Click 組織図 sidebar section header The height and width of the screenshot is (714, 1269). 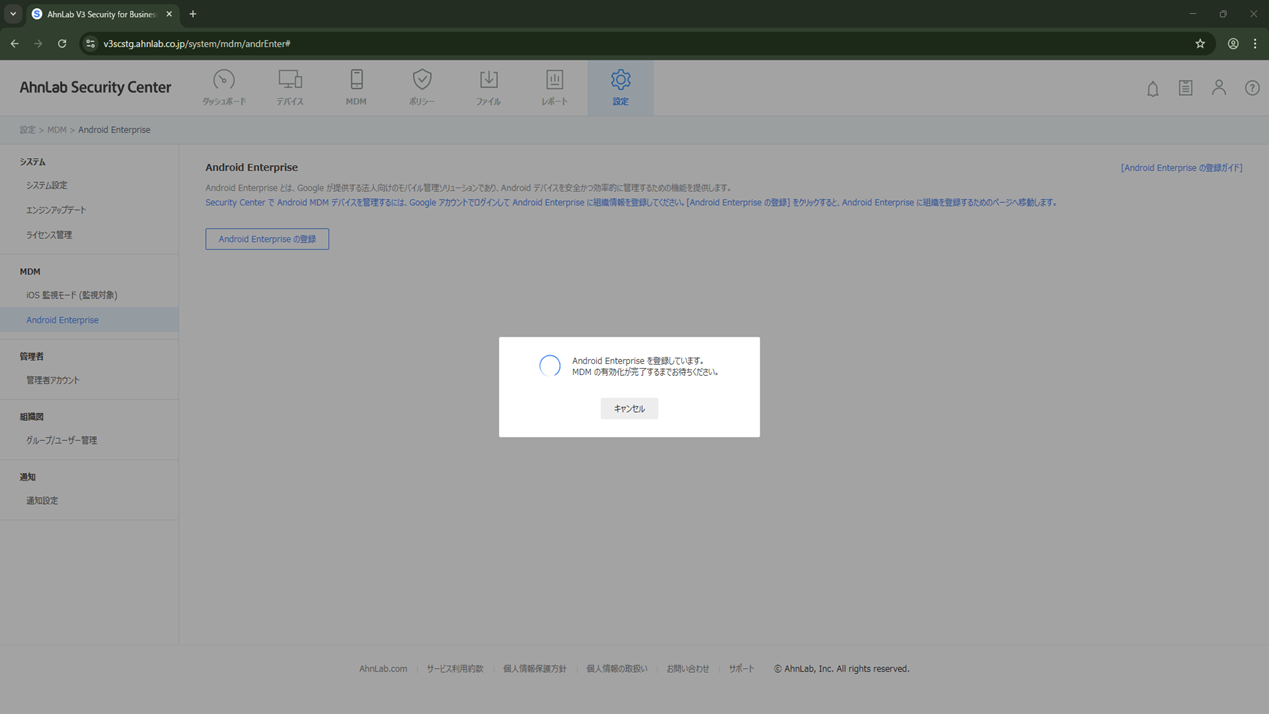point(31,417)
